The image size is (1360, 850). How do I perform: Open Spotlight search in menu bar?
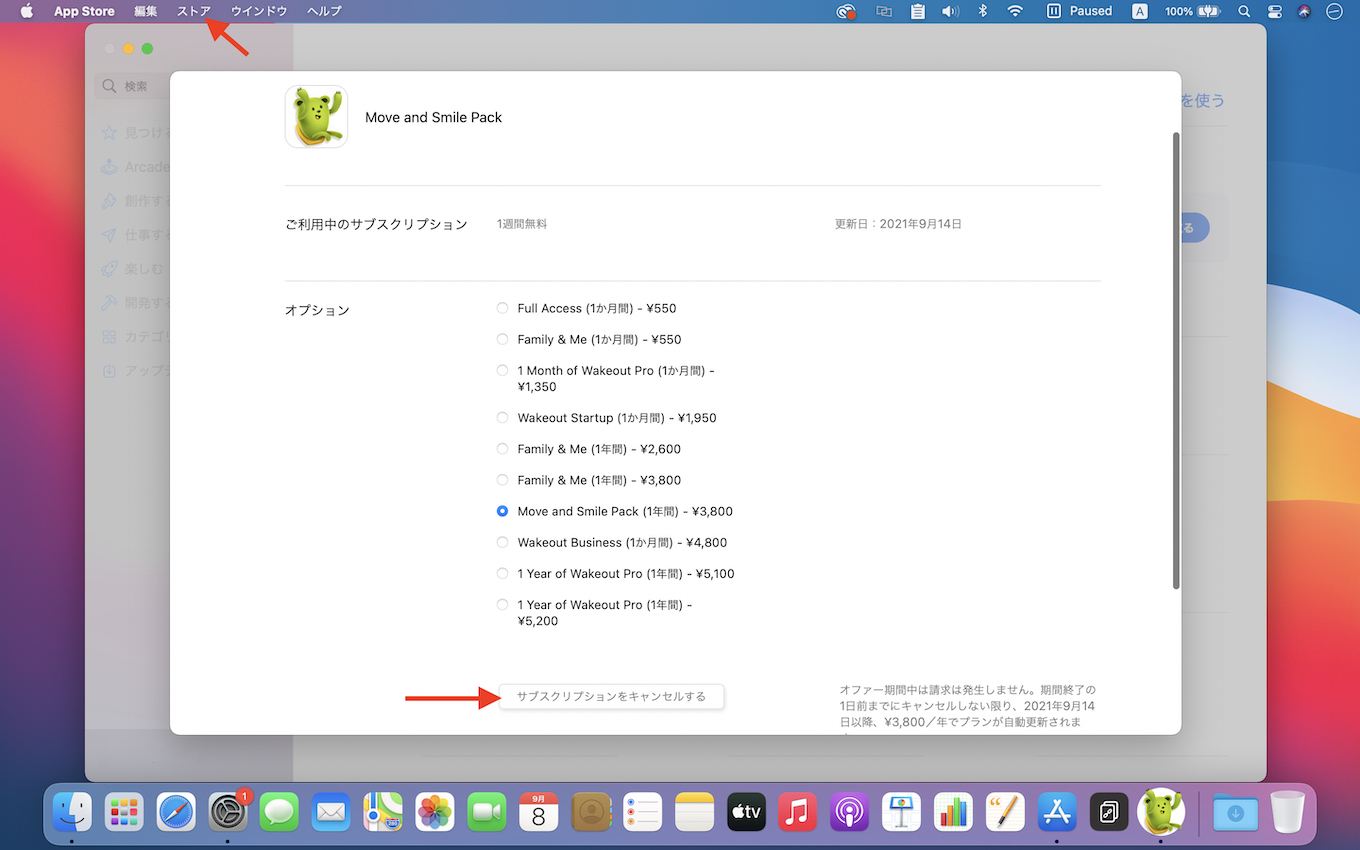1244,11
